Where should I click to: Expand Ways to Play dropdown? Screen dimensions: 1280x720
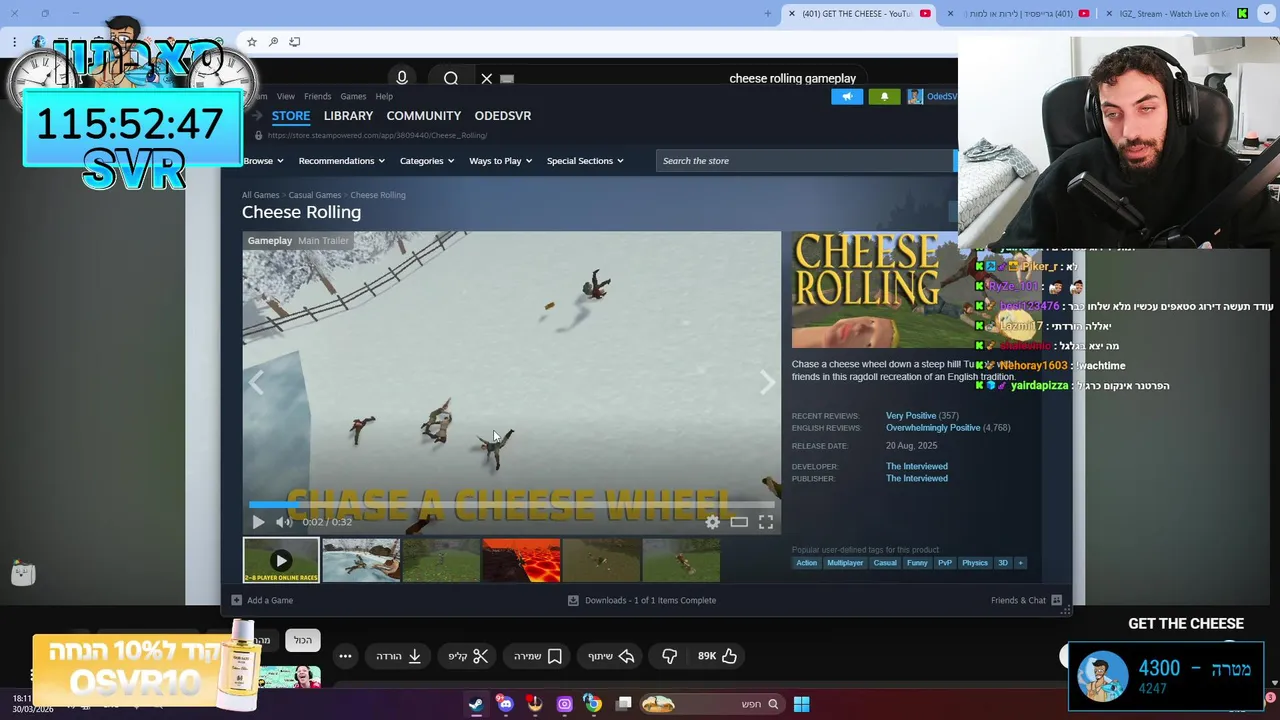(x=501, y=161)
